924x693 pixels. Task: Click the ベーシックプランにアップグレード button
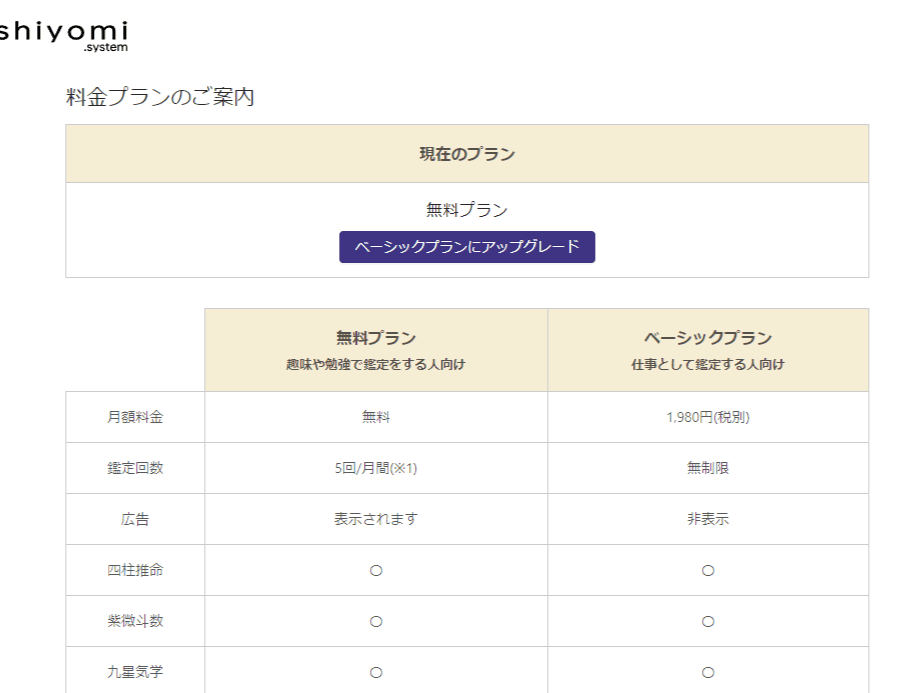tap(467, 244)
